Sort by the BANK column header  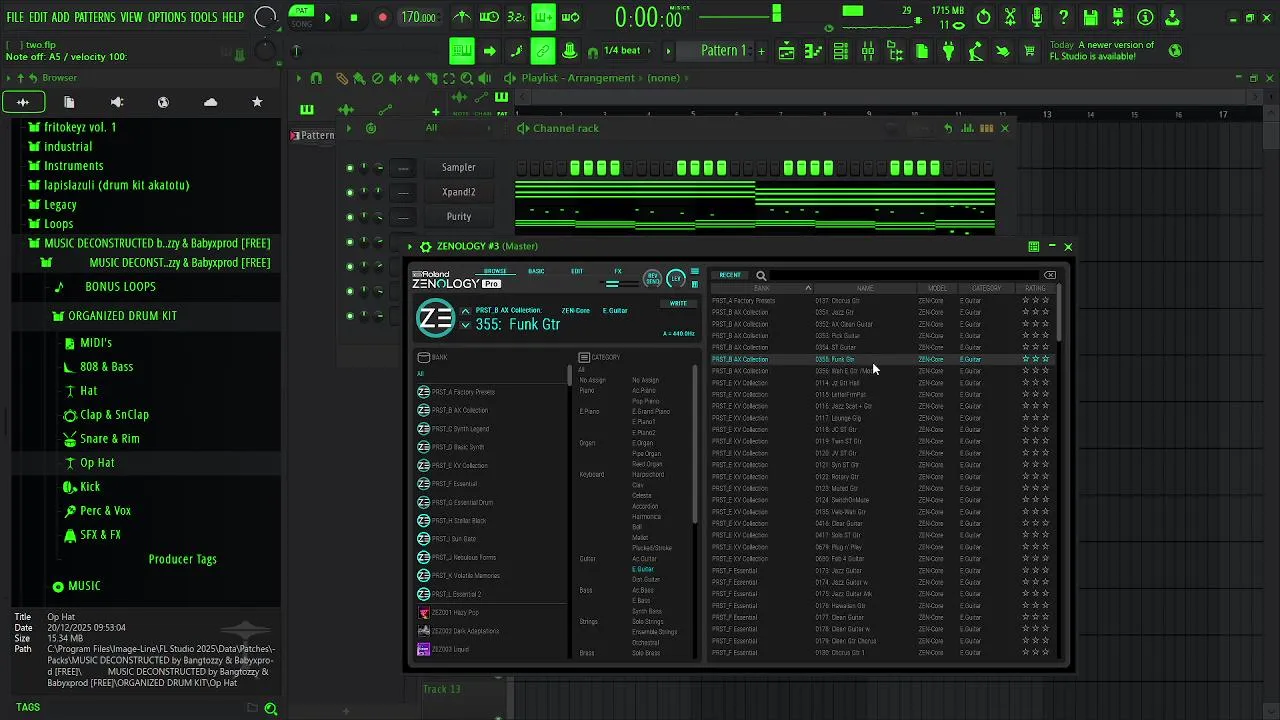point(762,288)
